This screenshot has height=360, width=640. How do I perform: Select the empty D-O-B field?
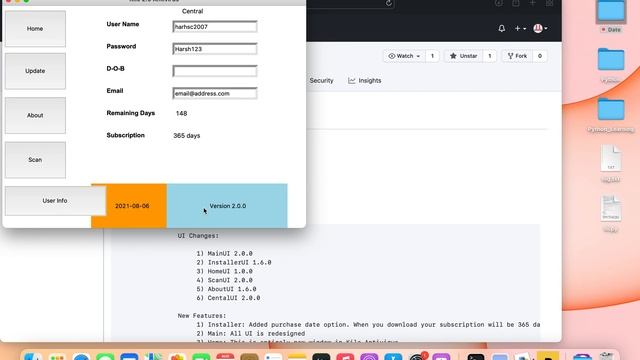215,71
